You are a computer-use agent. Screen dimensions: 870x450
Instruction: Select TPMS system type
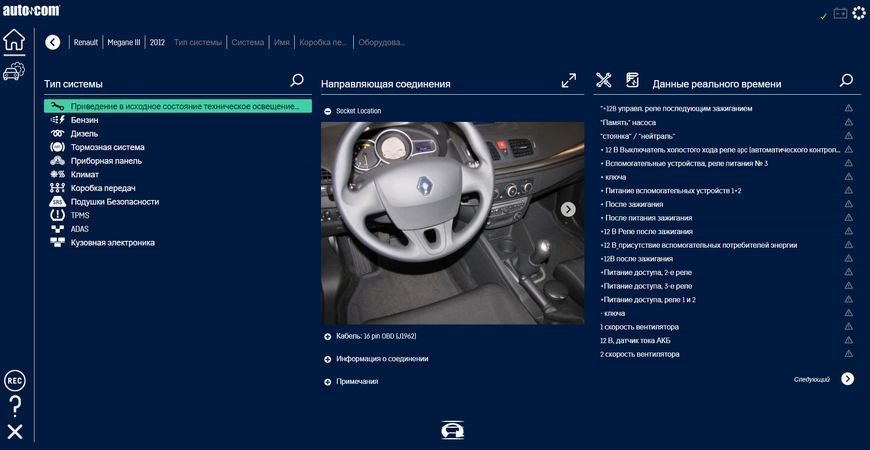click(178, 215)
